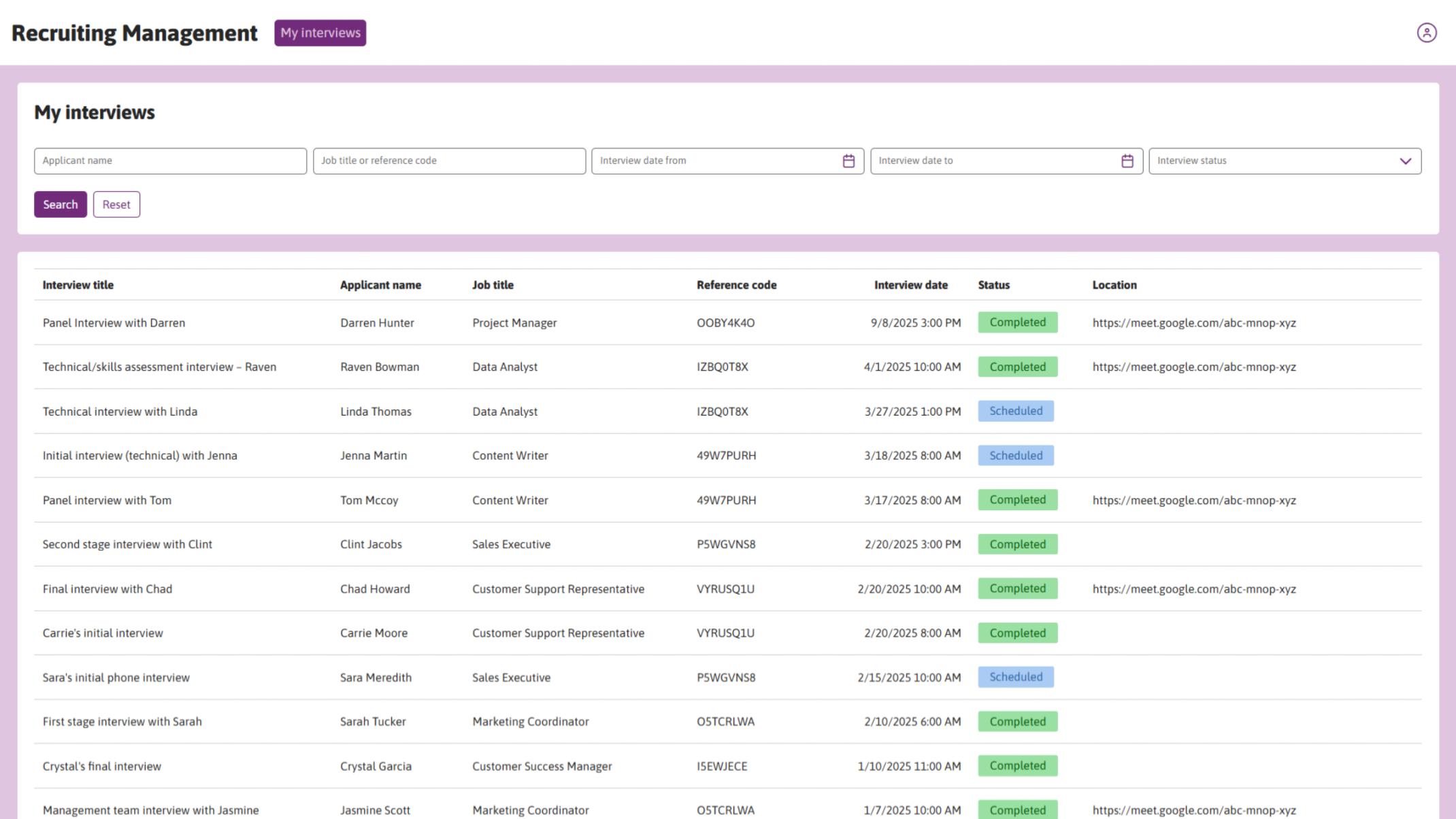Click the Scheduled badge for Jenna Martin

1016,456
